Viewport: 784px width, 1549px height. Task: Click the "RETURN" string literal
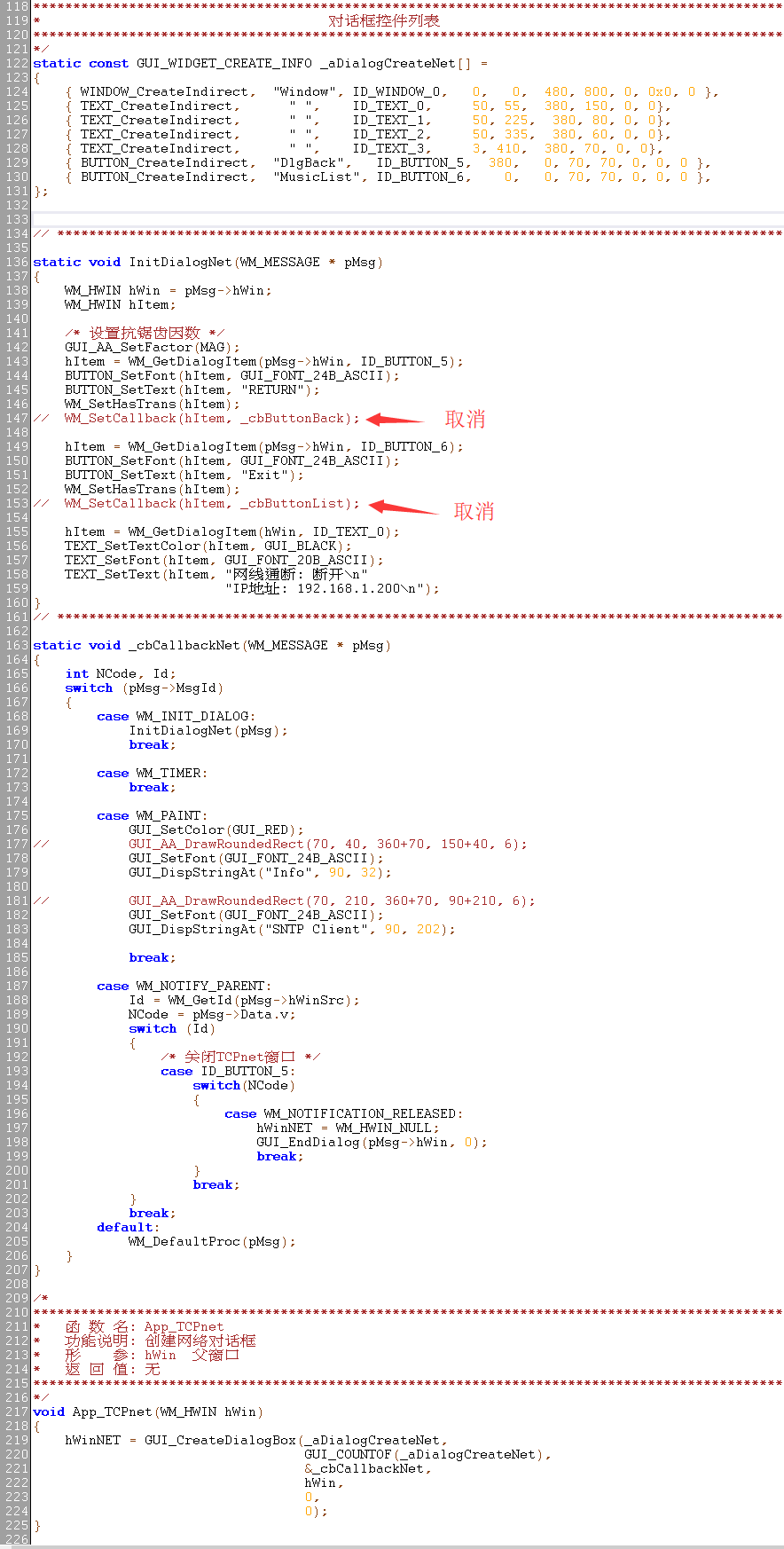click(272, 390)
